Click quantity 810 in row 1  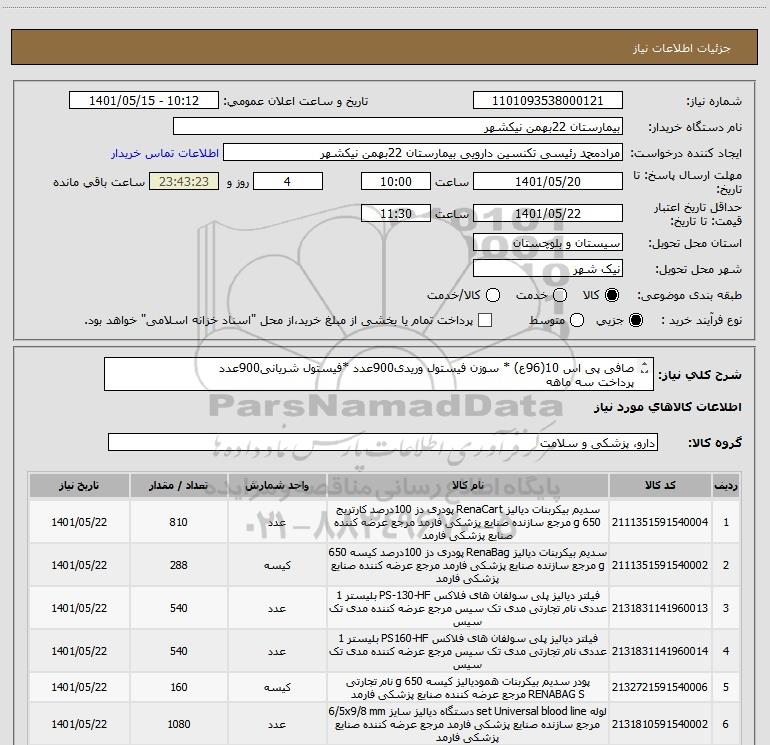178,522
